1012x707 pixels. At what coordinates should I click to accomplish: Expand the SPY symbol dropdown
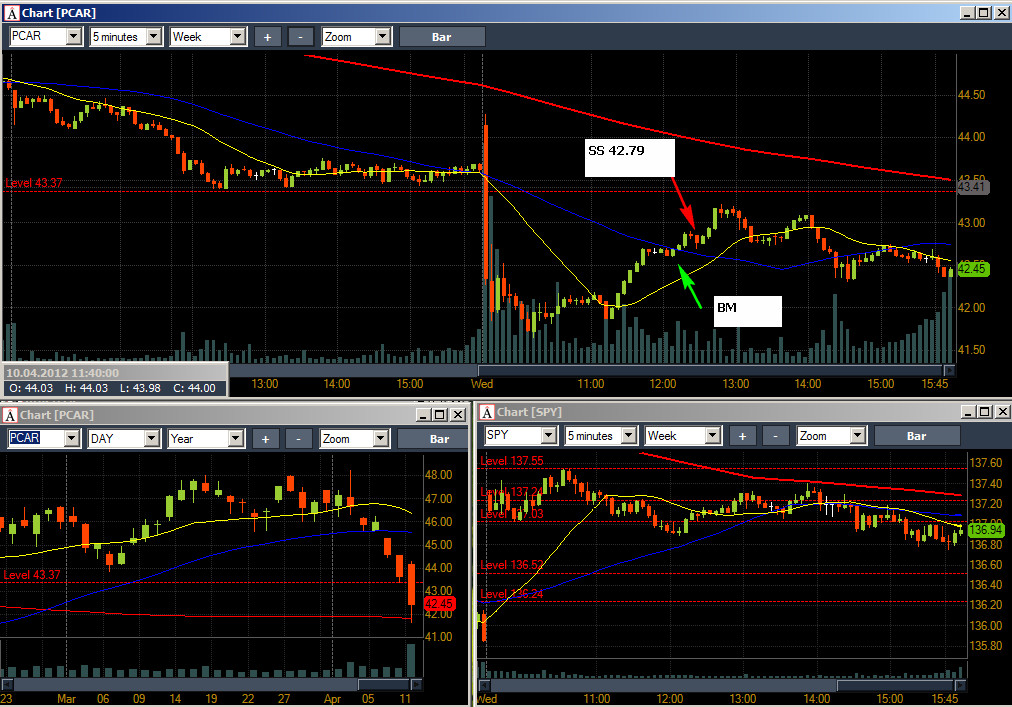click(x=549, y=436)
